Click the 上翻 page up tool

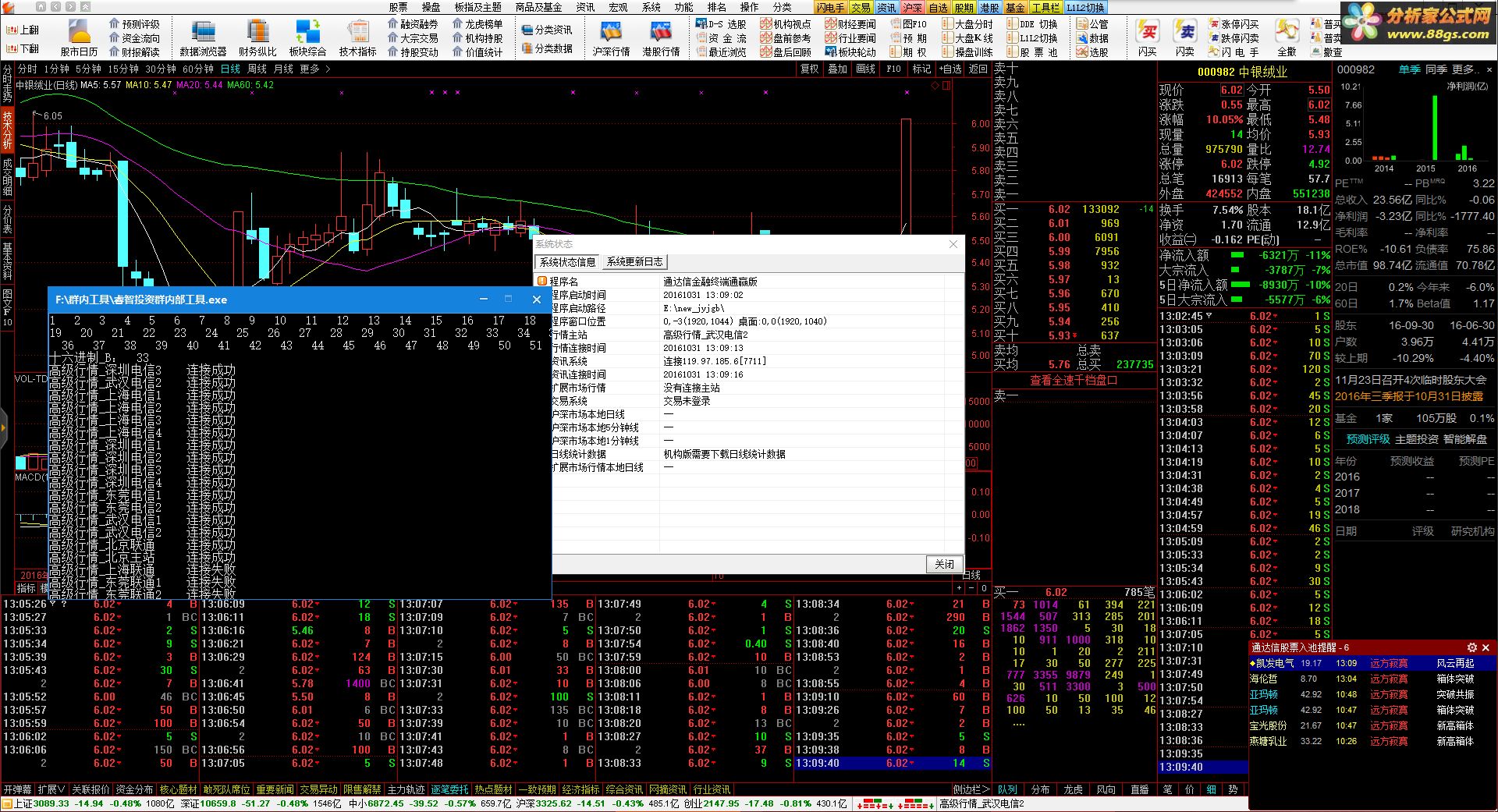[23, 30]
